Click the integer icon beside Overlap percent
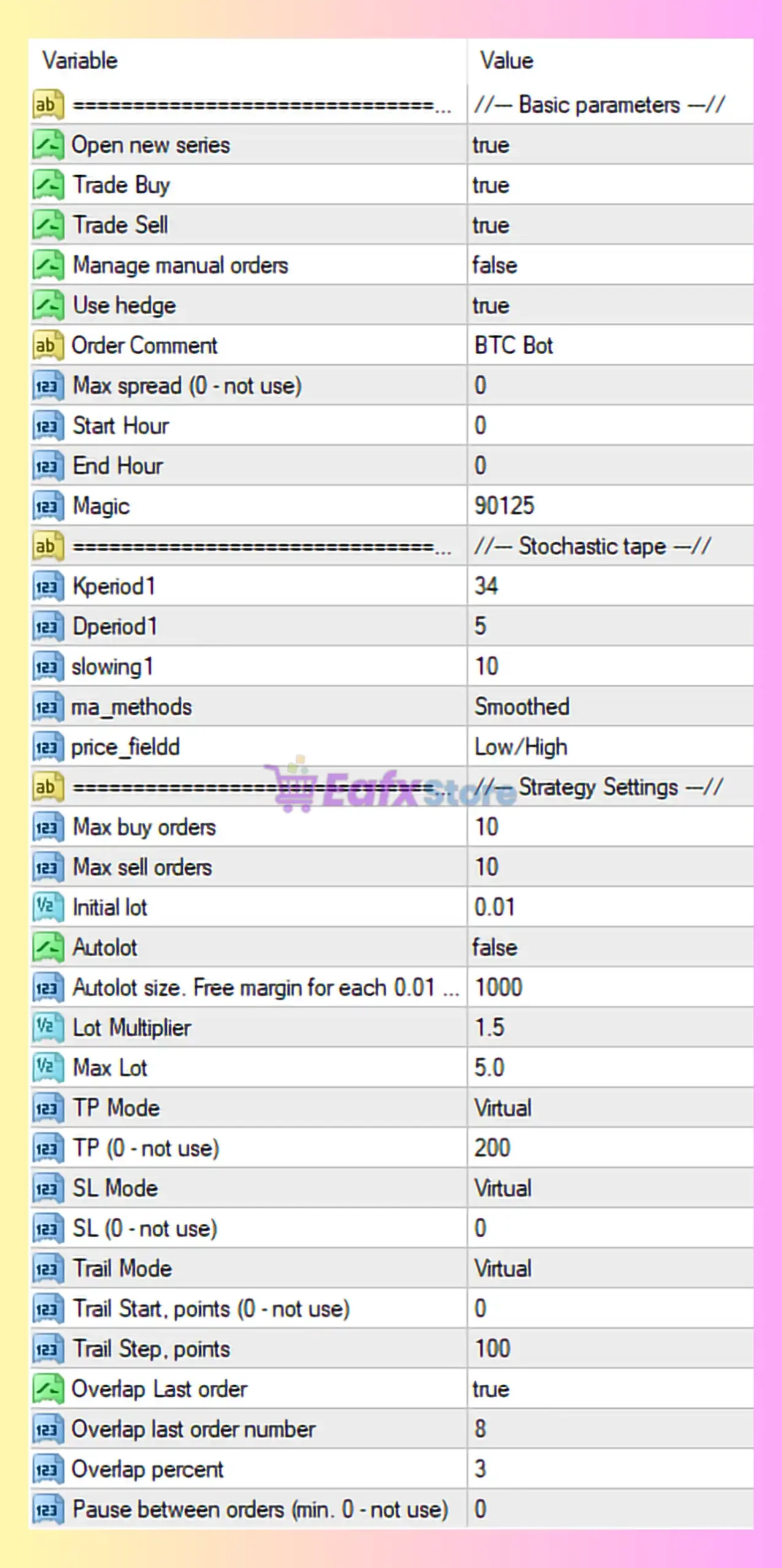Viewport: 782px width, 1568px height. [x=48, y=1469]
